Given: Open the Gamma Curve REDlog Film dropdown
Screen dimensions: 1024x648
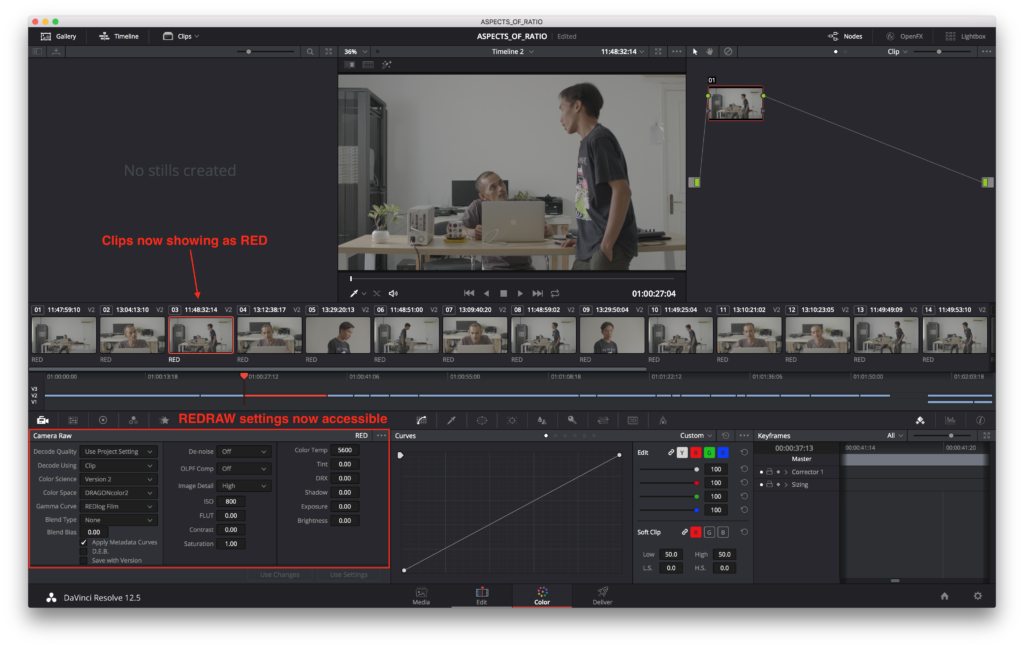Looking at the screenshot, I should point(118,506).
